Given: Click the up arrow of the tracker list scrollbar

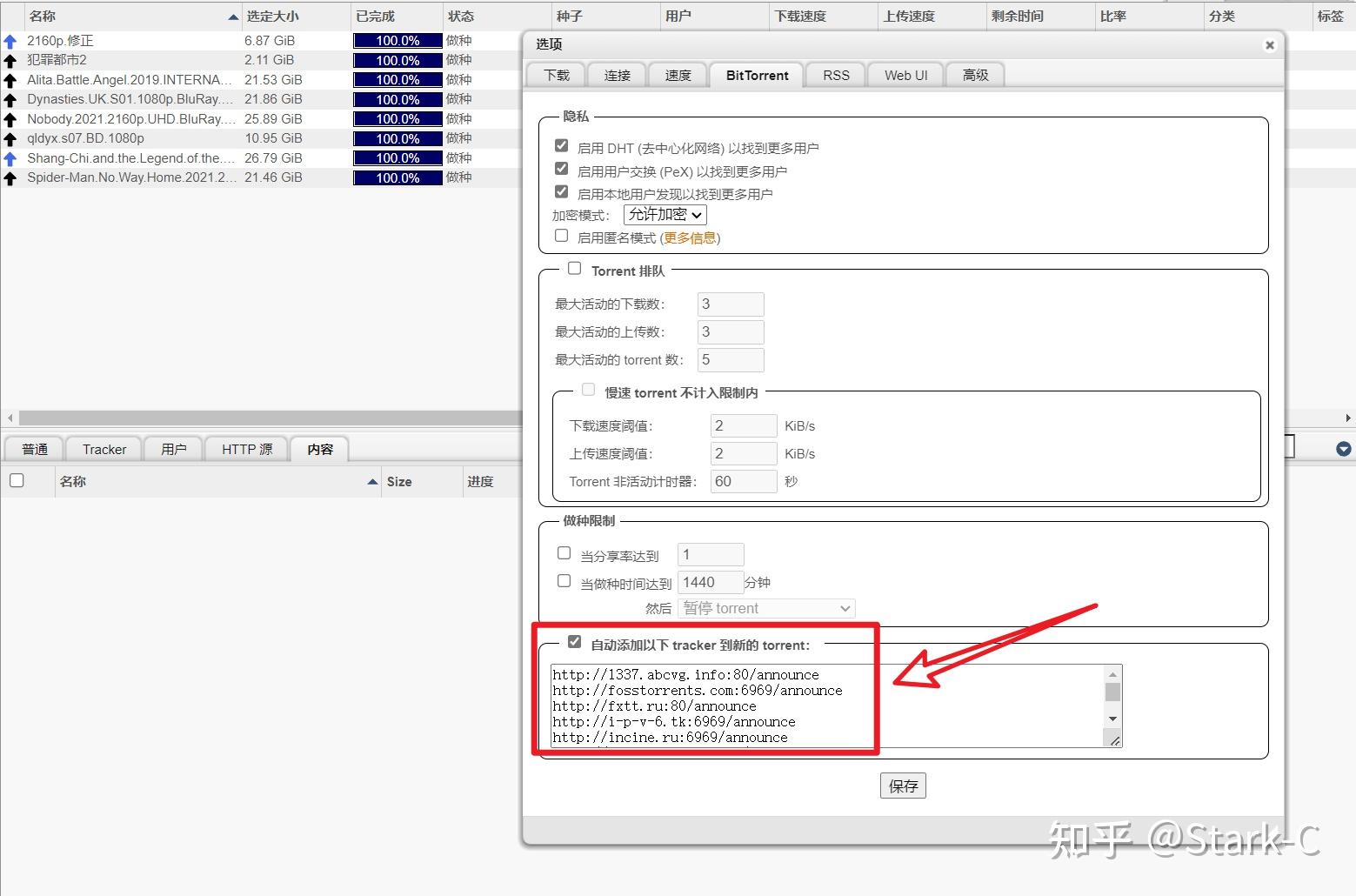Looking at the screenshot, I should click(1112, 674).
